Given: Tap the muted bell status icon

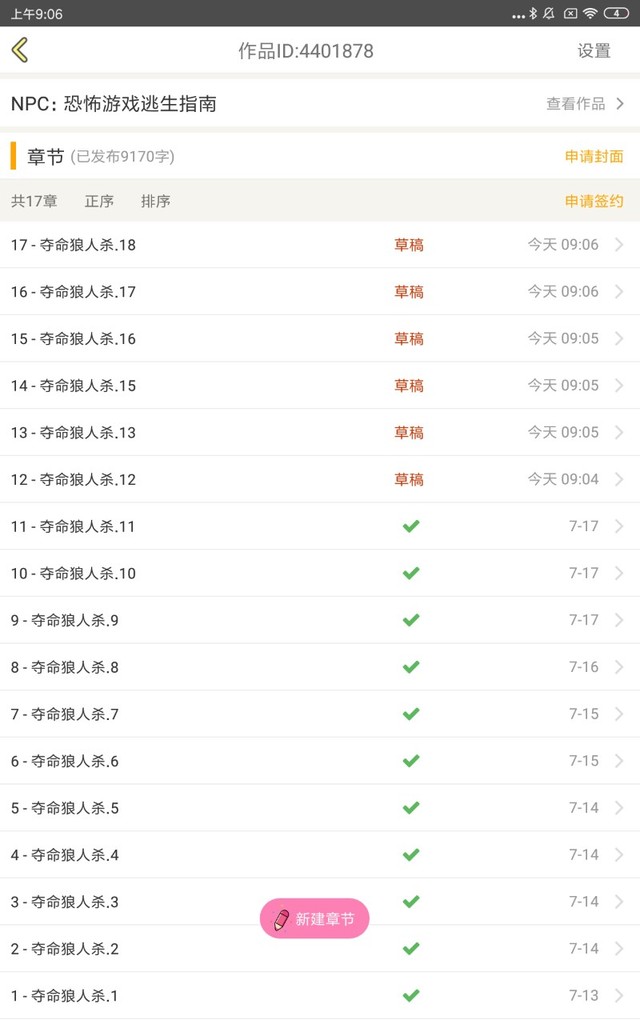Looking at the screenshot, I should [549, 13].
